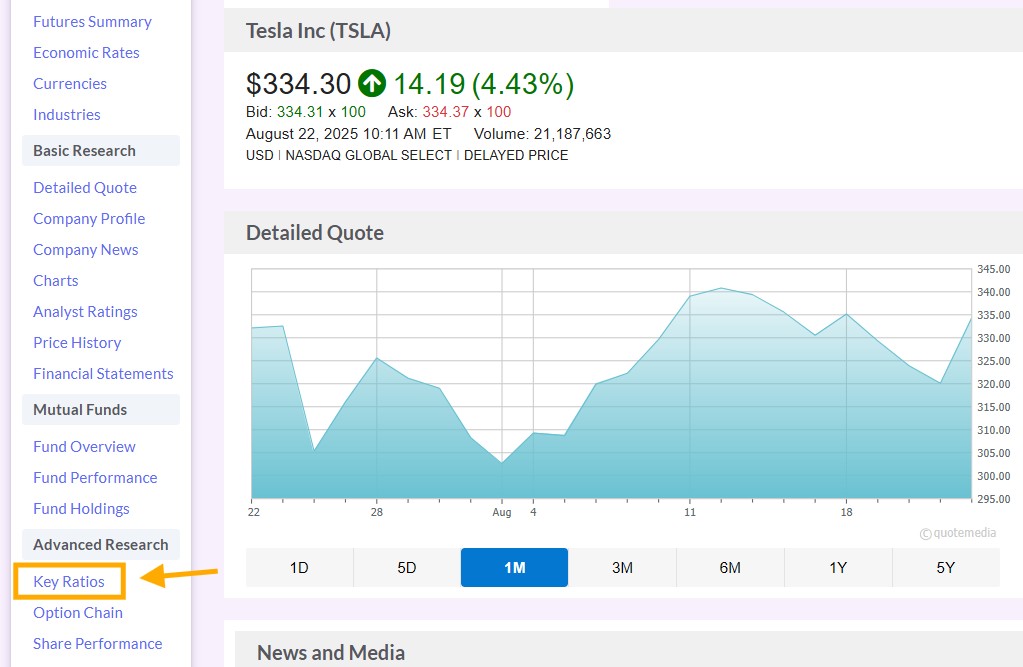Image resolution: width=1023 pixels, height=667 pixels.
Task: Click the 14.19 (4.43%) change value
Action: point(483,84)
